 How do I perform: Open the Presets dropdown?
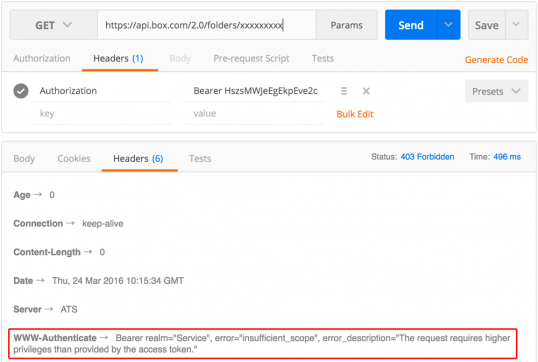pos(496,91)
